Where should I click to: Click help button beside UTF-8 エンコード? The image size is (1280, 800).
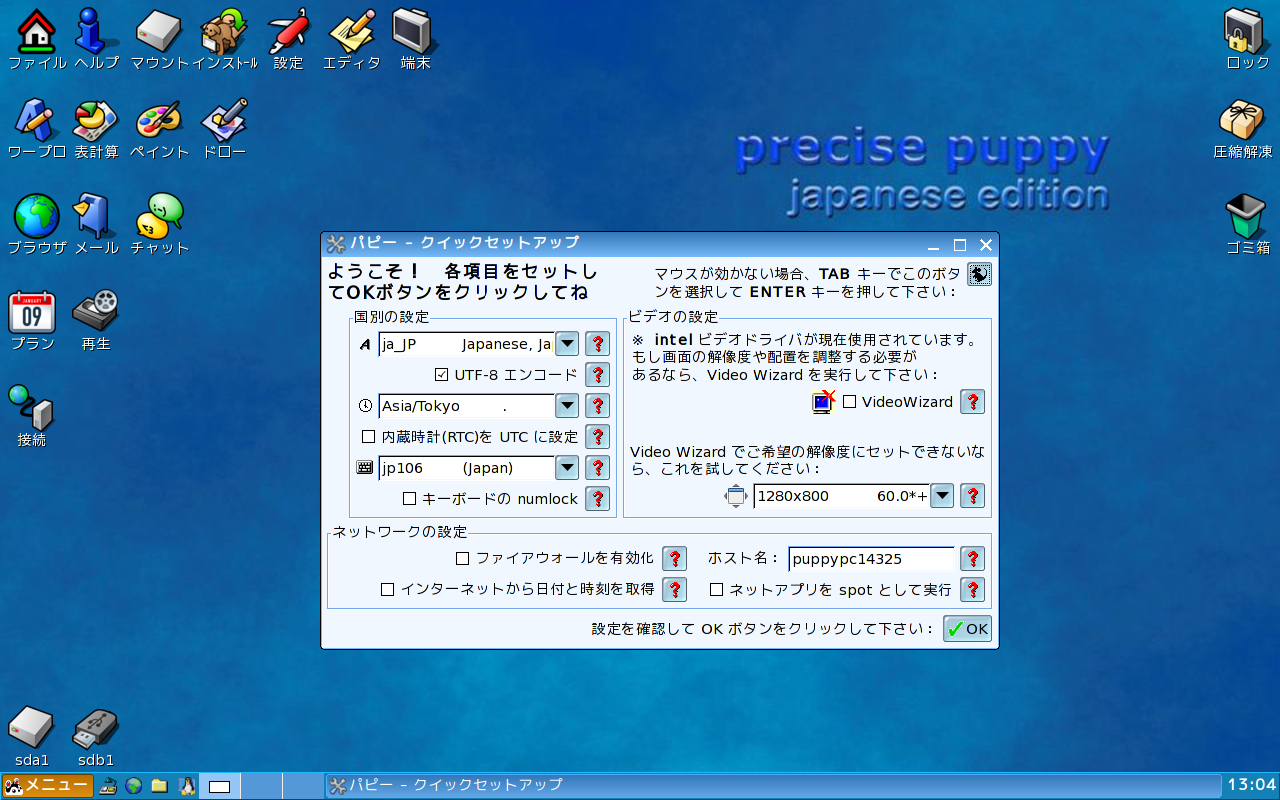coord(597,375)
